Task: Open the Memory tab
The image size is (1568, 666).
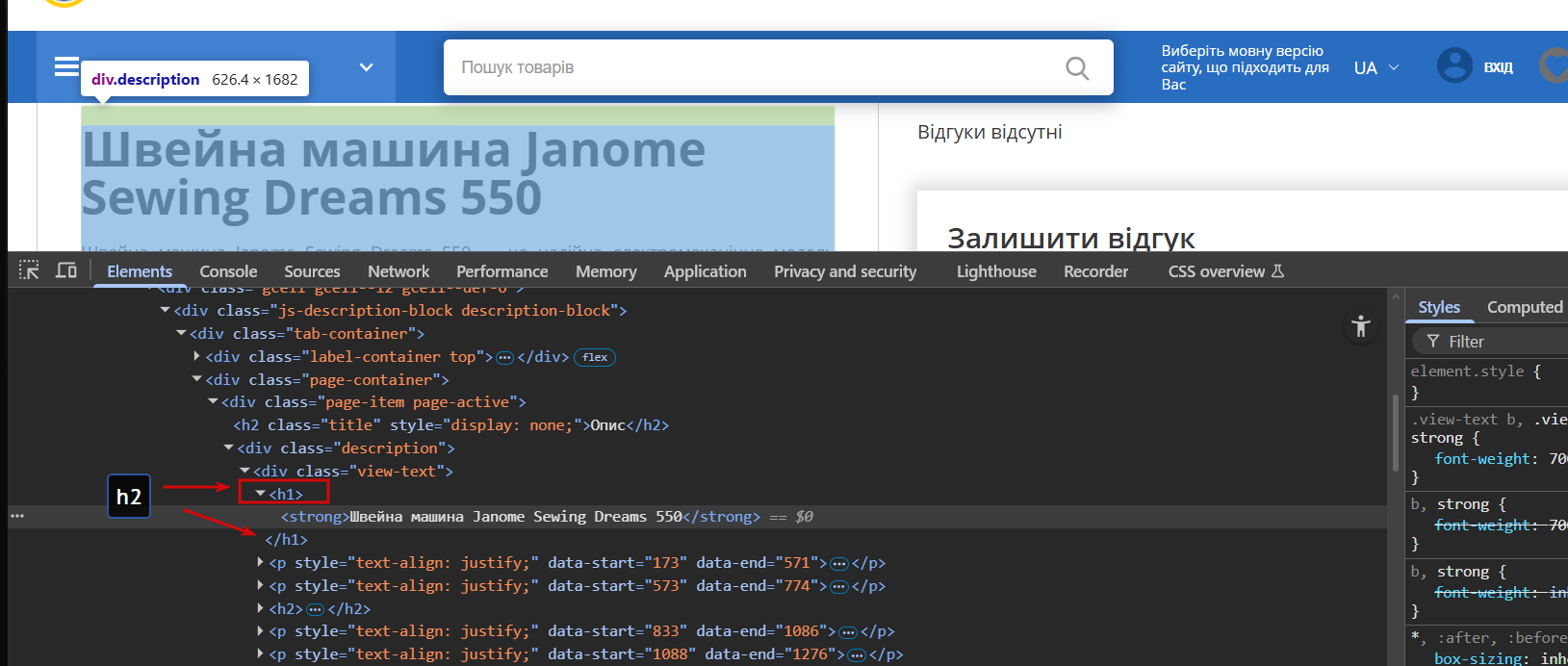Action: coord(606,271)
